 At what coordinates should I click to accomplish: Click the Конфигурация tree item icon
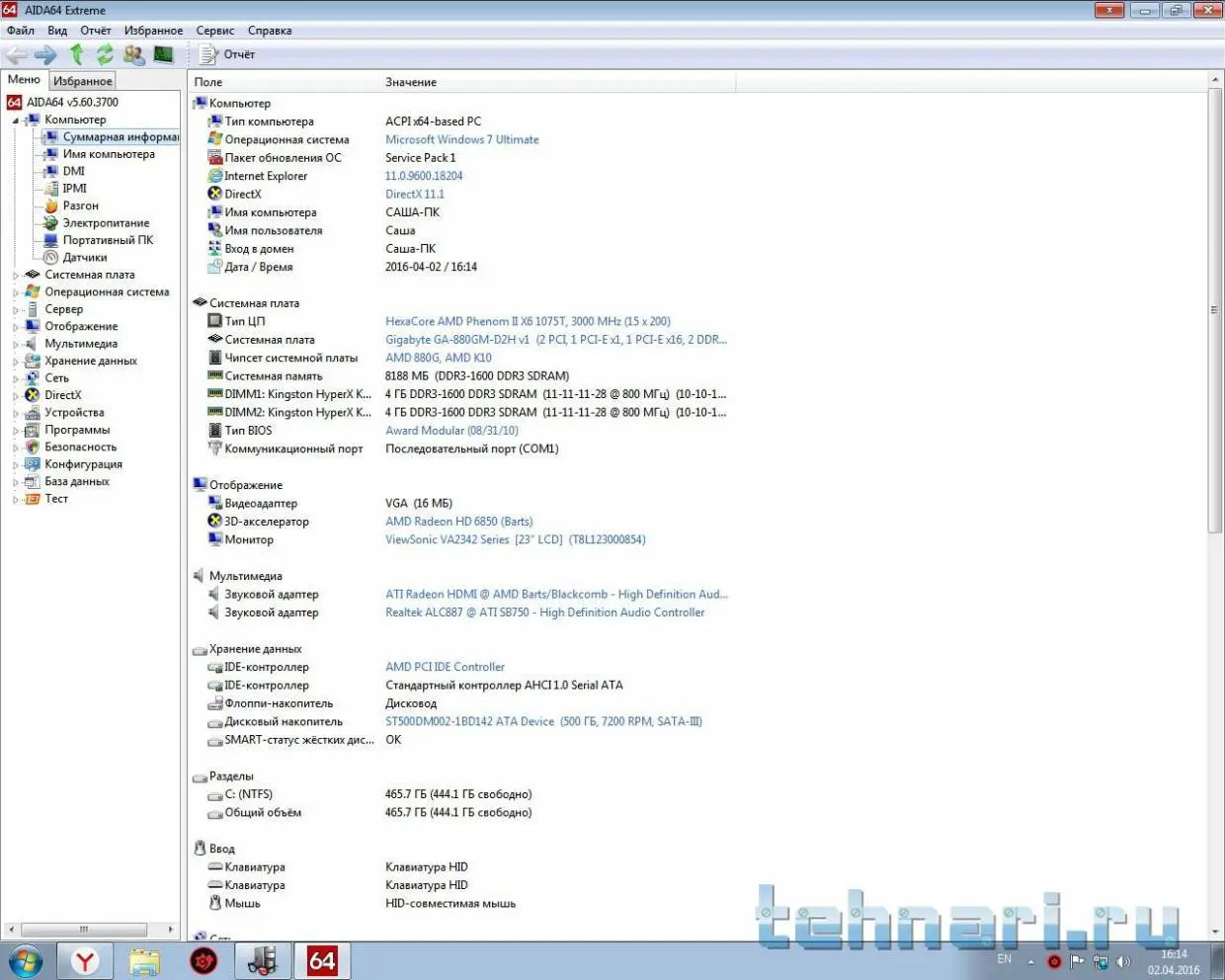click(x=33, y=464)
